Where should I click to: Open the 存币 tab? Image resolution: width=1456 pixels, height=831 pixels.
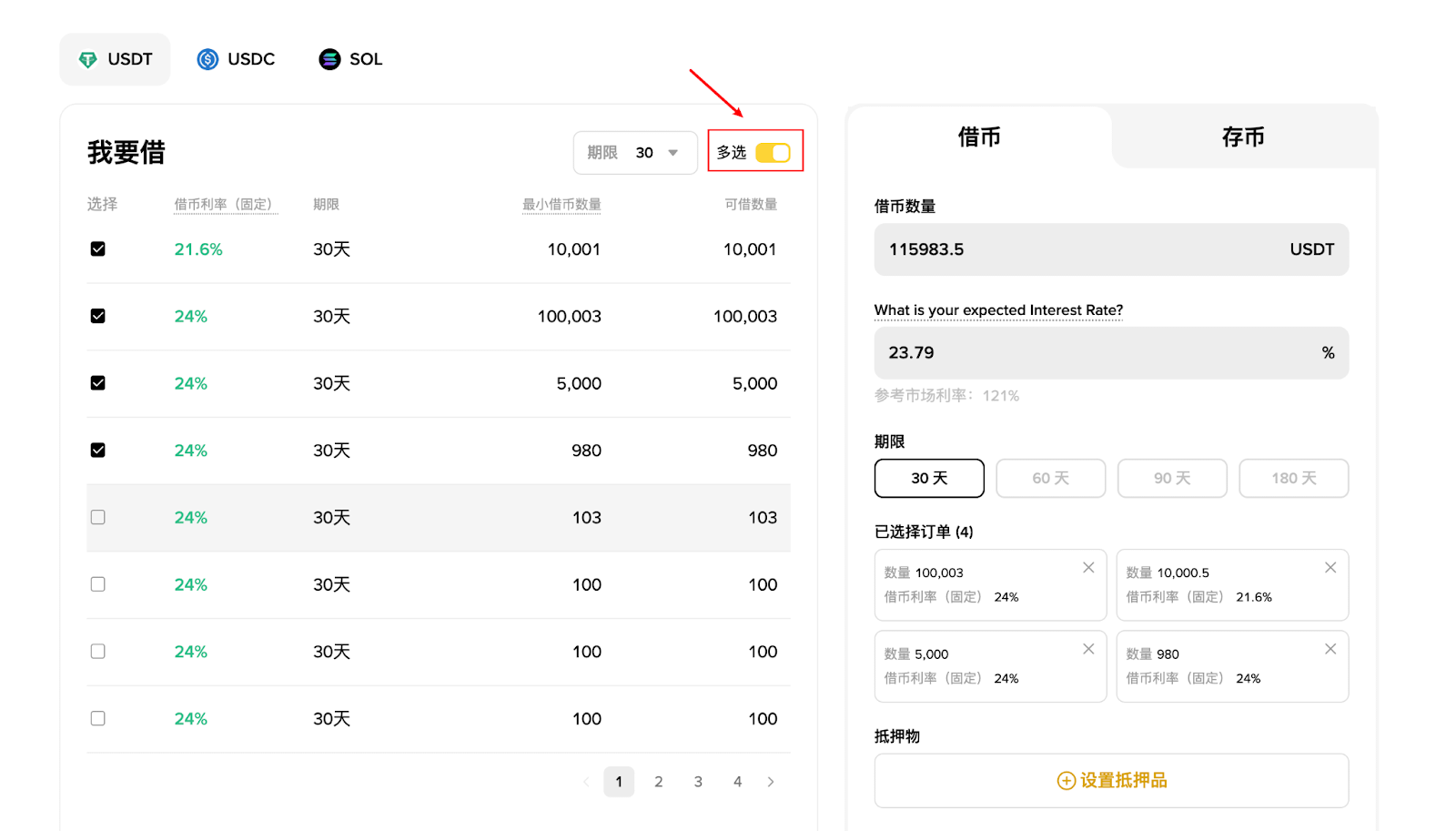pyautogui.click(x=1243, y=137)
